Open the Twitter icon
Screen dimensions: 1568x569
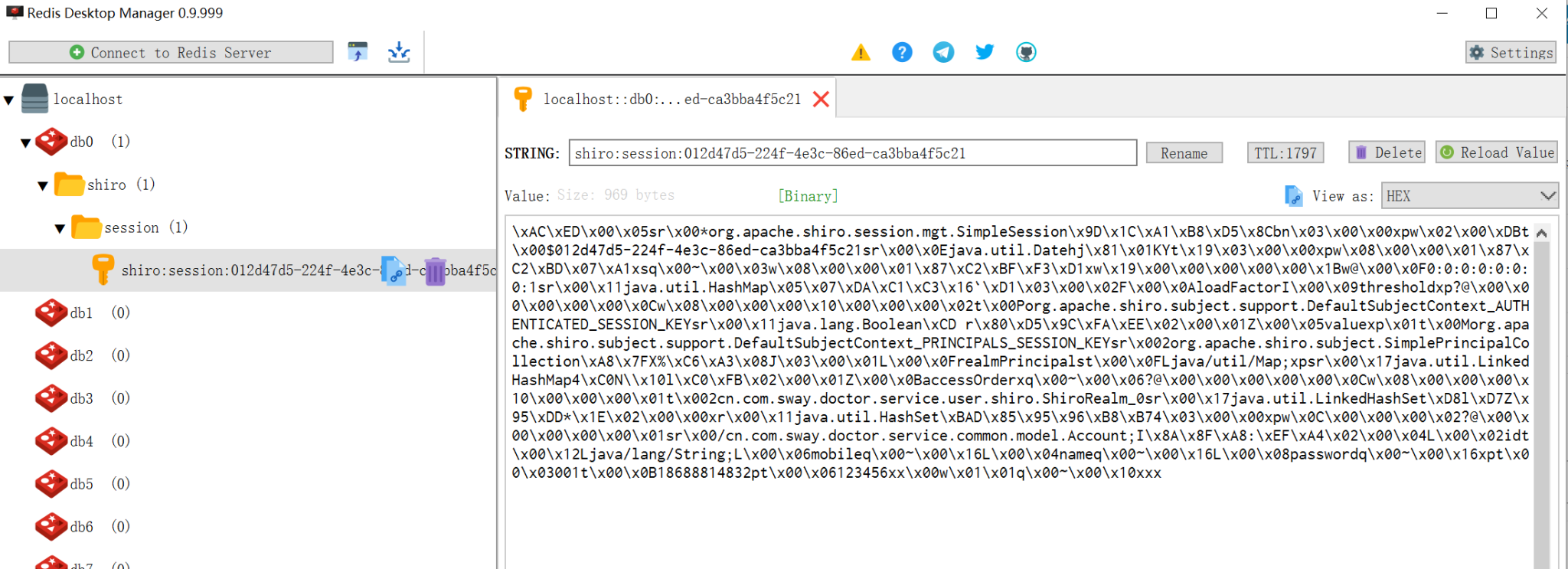tap(985, 52)
